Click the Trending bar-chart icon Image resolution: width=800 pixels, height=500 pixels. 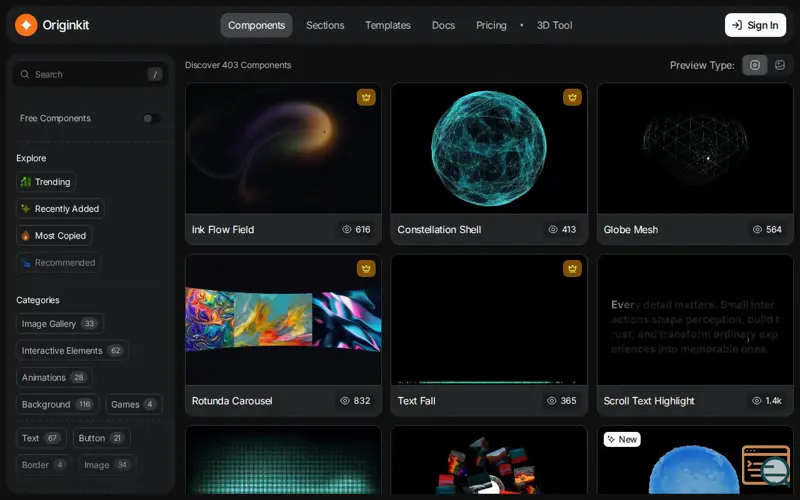pyautogui.click(x=26, y=182)
